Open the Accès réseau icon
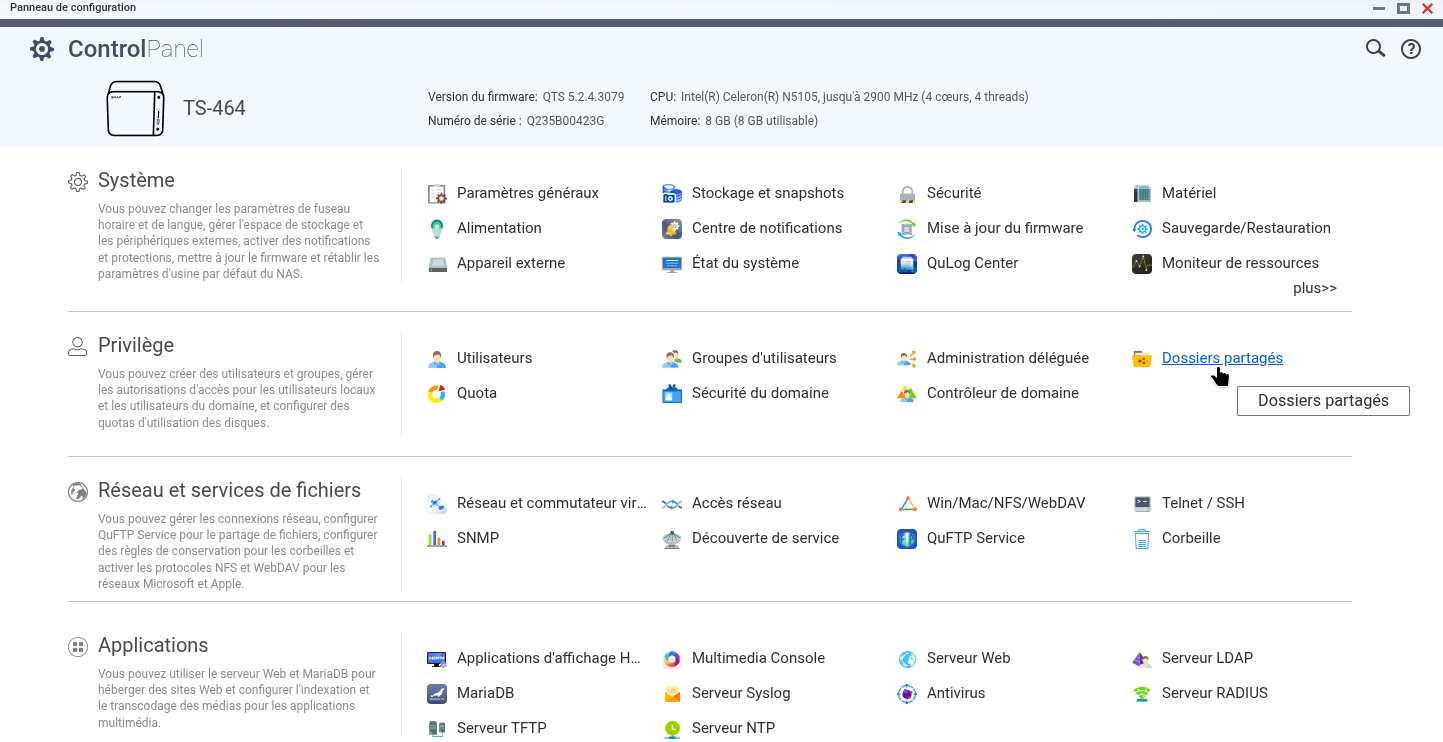Screen dimensions: 1443x742 (672, 503)
